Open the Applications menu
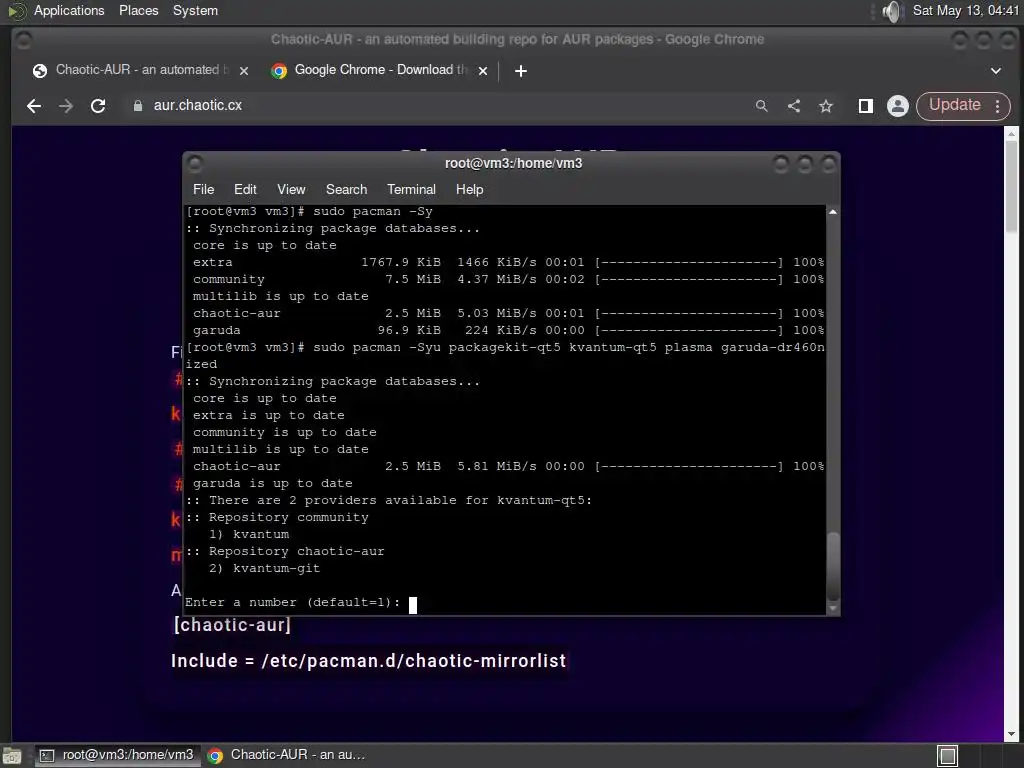1024x768 pixels. [69, 10]
